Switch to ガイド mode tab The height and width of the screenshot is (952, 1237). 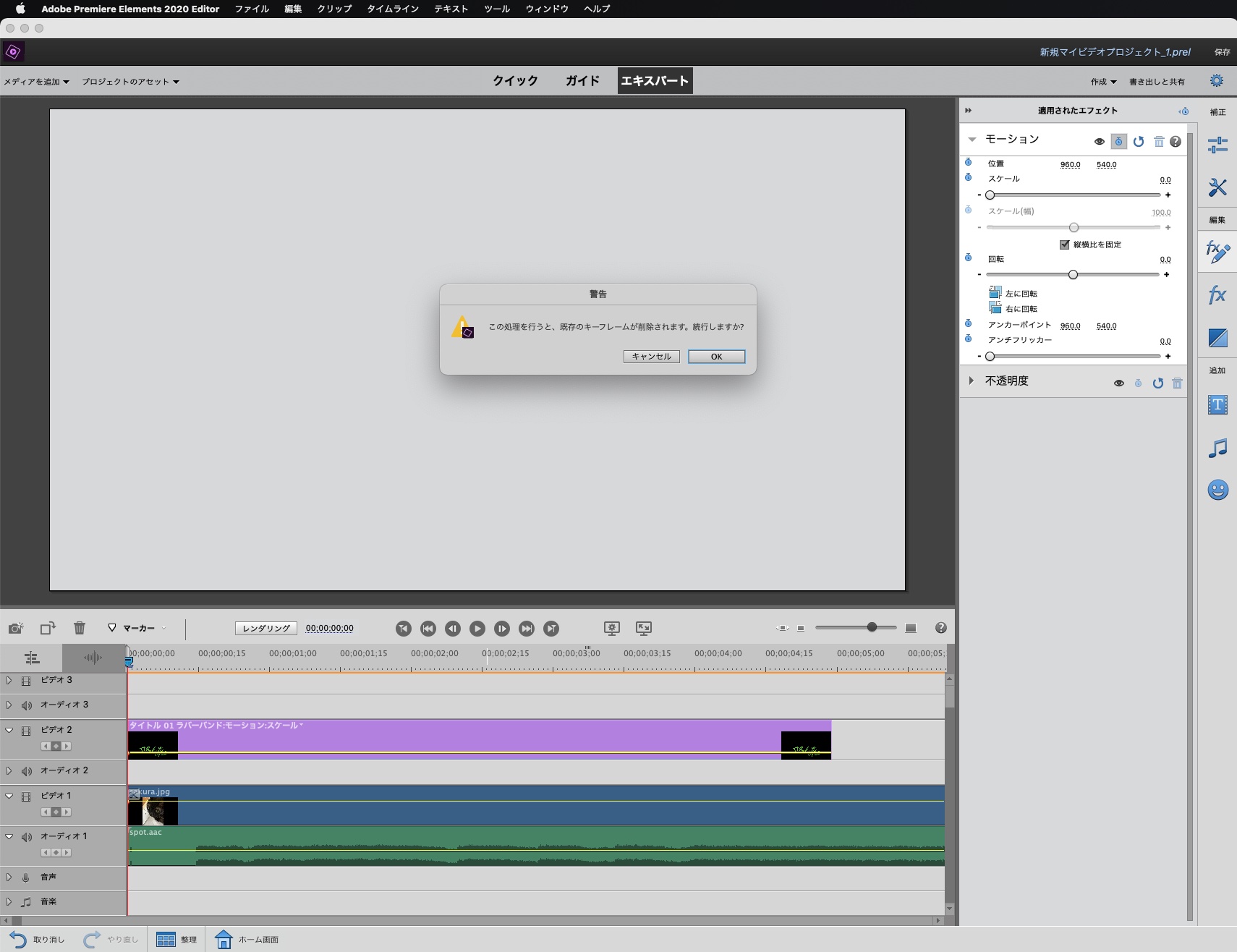coord(582,80)
